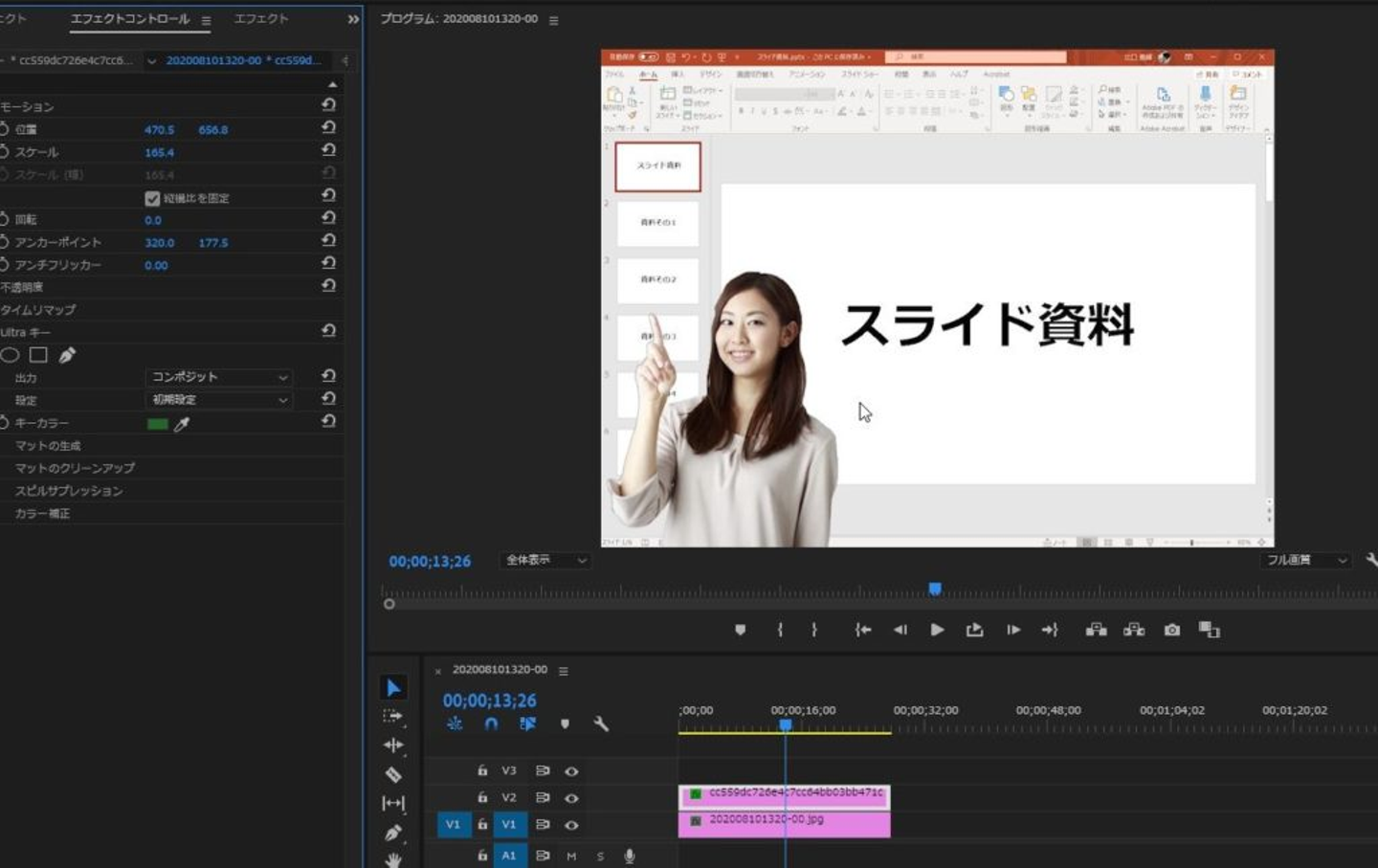Open the Program monitor panel menu
1378x868 pixels.
pos(554,20)
